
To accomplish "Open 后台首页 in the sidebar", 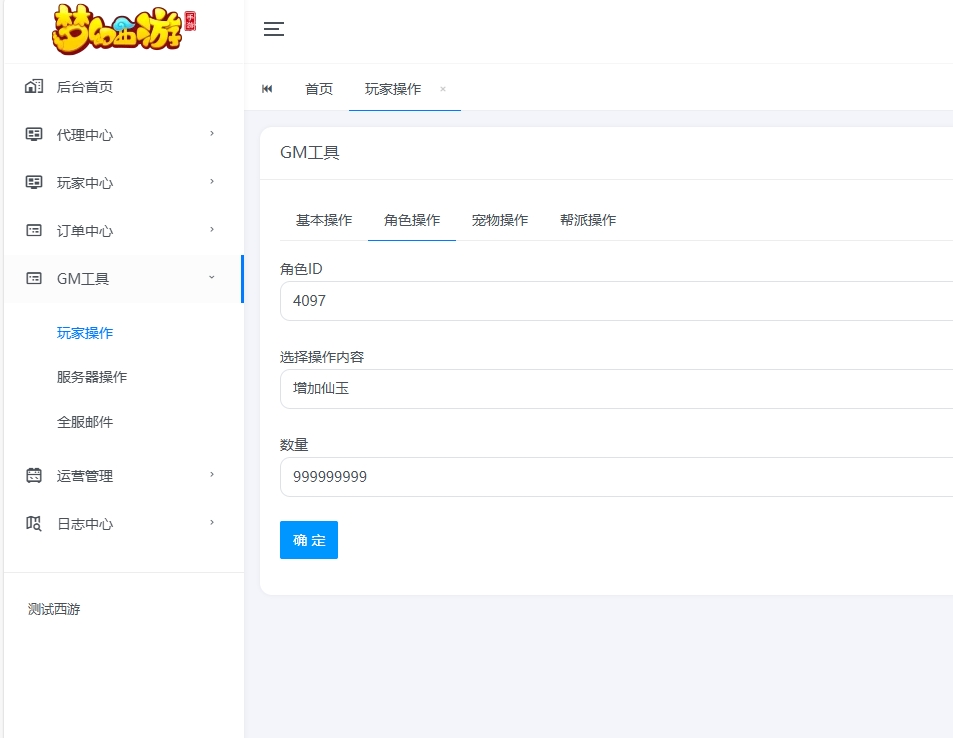I will click(123, 87).
